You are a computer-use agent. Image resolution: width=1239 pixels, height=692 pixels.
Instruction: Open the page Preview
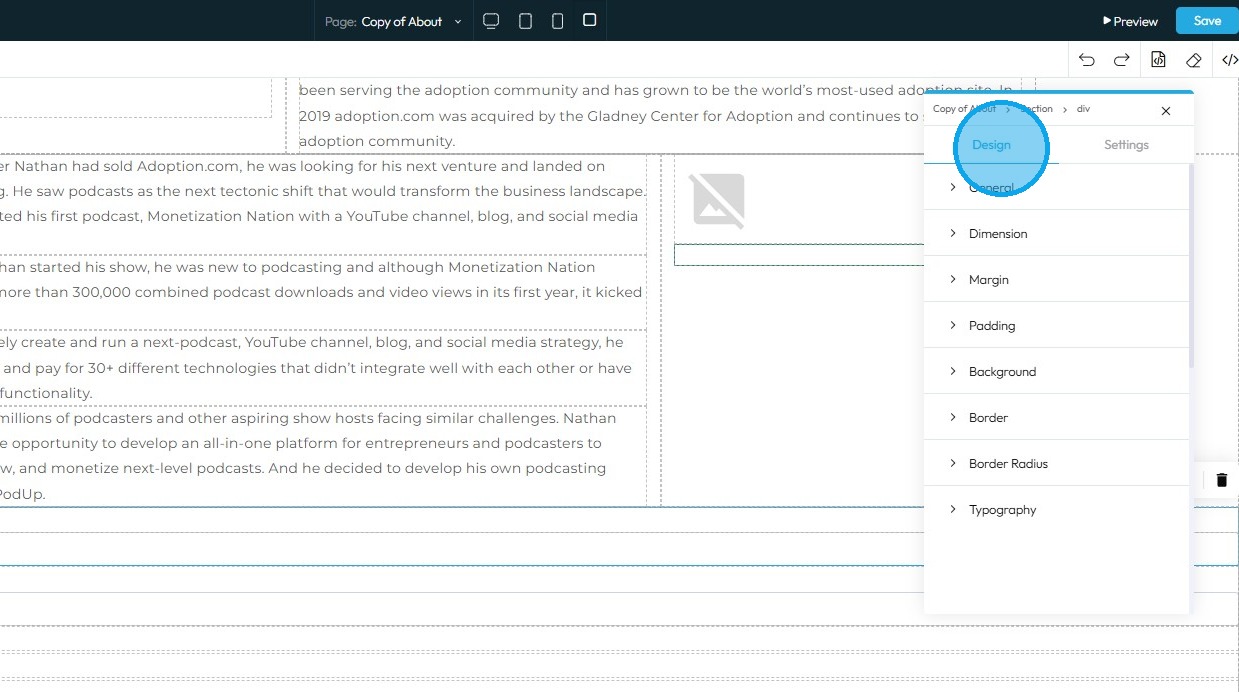click(1130, 21)
